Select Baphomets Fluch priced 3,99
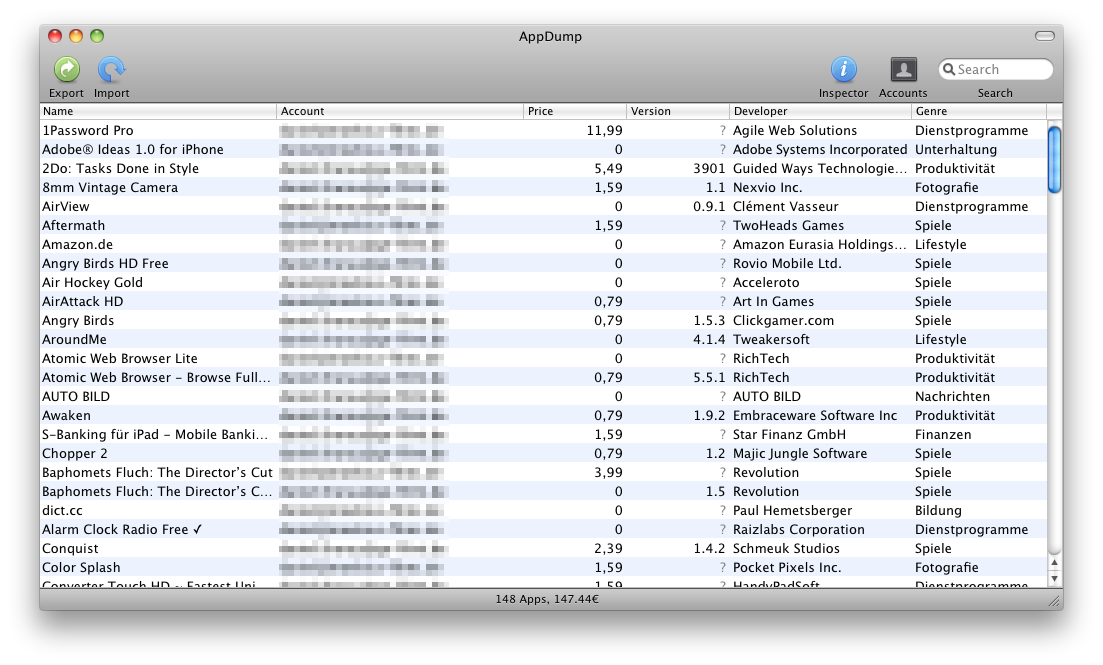 pos(543,472)
